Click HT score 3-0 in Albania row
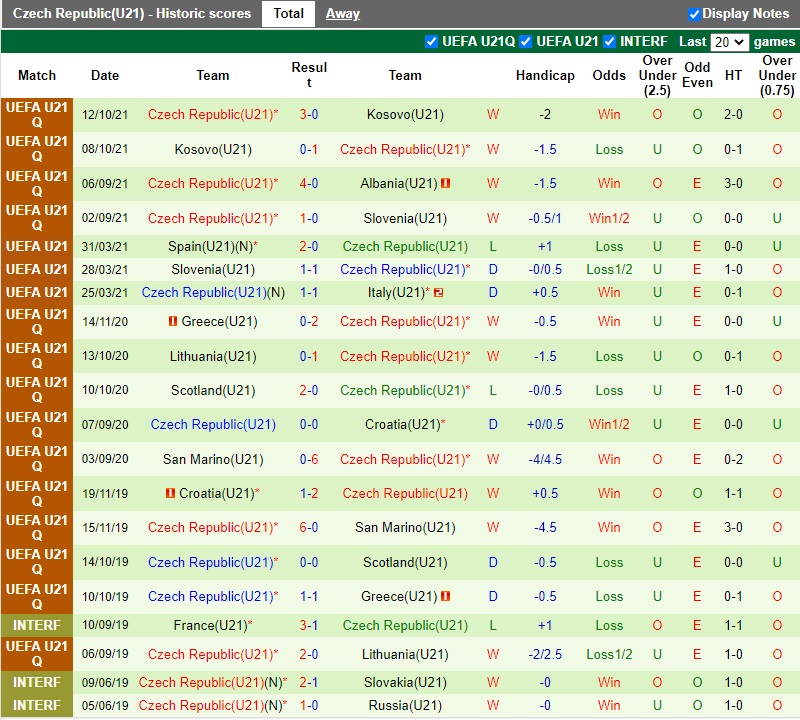Image resolution: width=800 pixels, height=720 pixels. pos(733,183)
